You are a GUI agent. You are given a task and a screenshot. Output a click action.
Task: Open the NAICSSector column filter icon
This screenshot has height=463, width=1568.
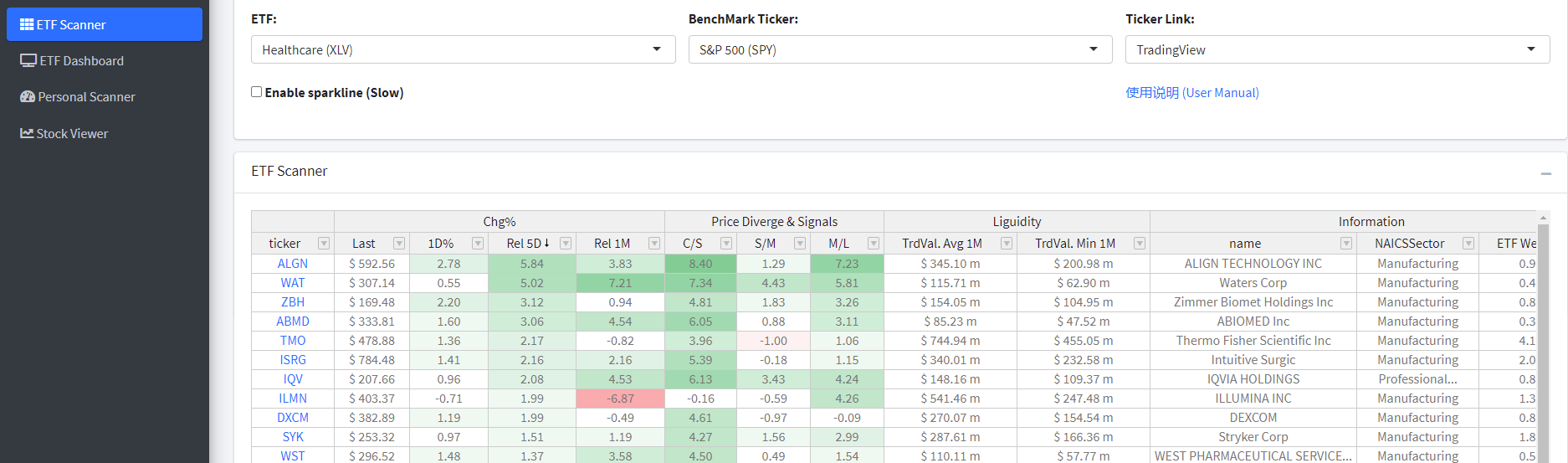click(x=1468, y=244)
